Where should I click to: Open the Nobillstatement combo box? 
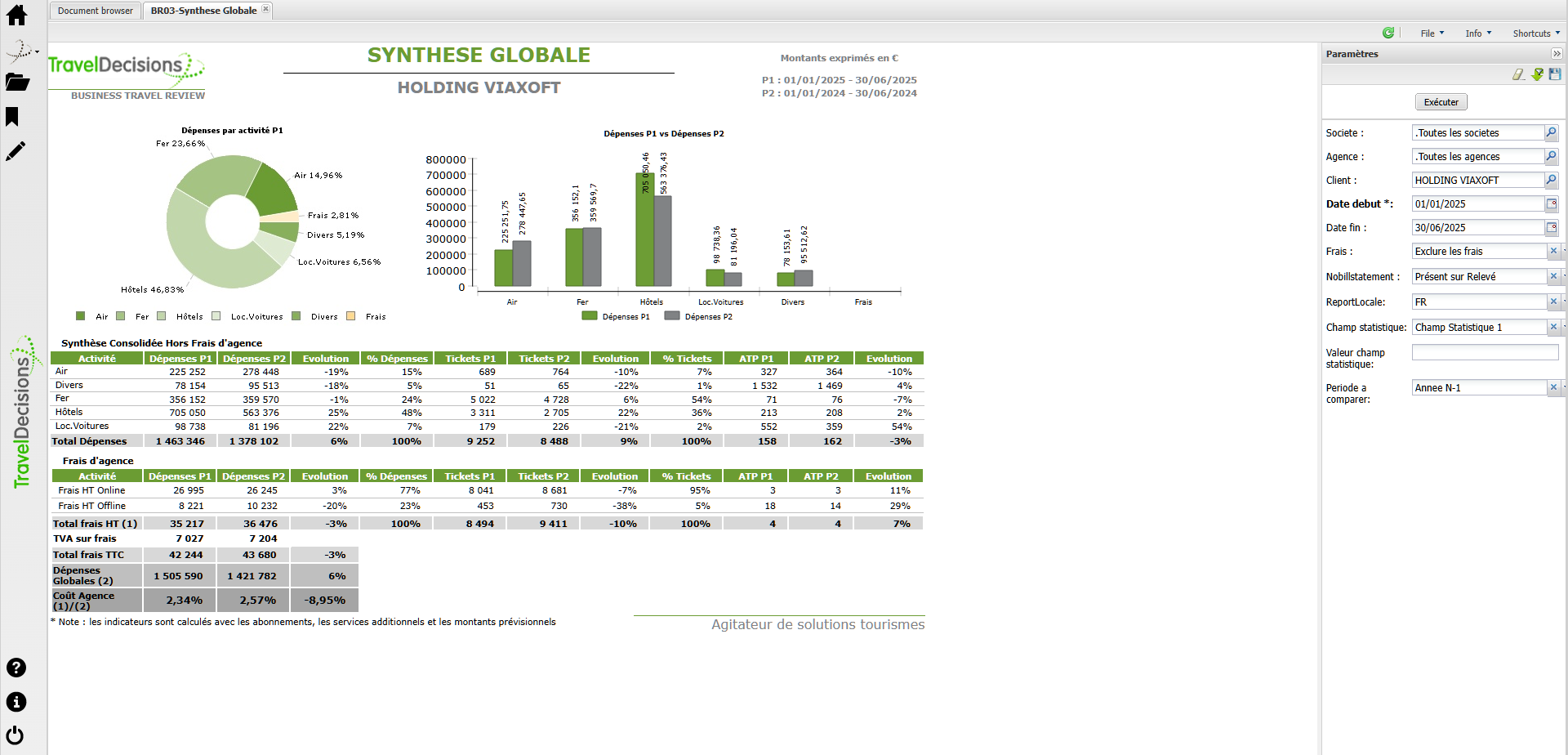click(1479, 276)
